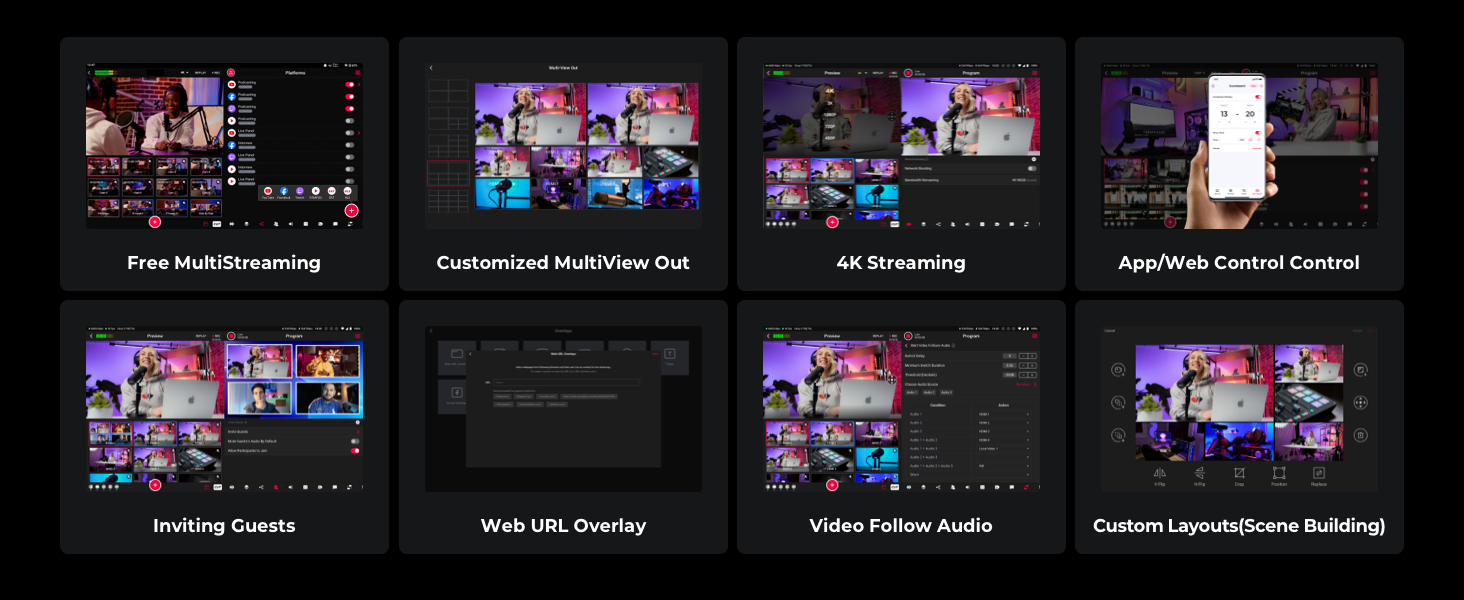This screenshot has width=1464, height=600.
Task: Click the move arrows icon in the layout editor
Action: (x=1361, y=402)
